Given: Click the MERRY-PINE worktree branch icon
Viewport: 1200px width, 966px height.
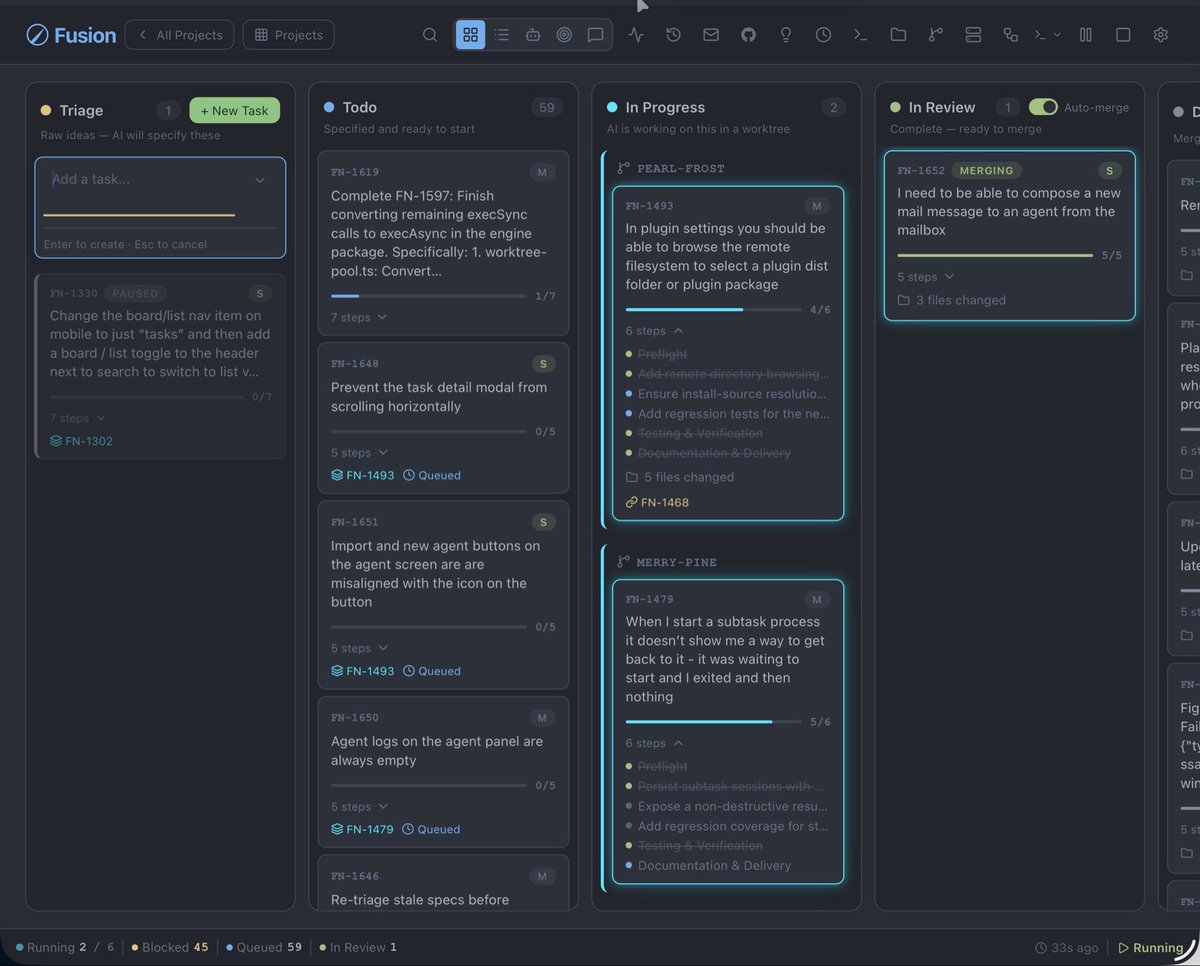Looking at the screenshot, I should tap(624, 562).
